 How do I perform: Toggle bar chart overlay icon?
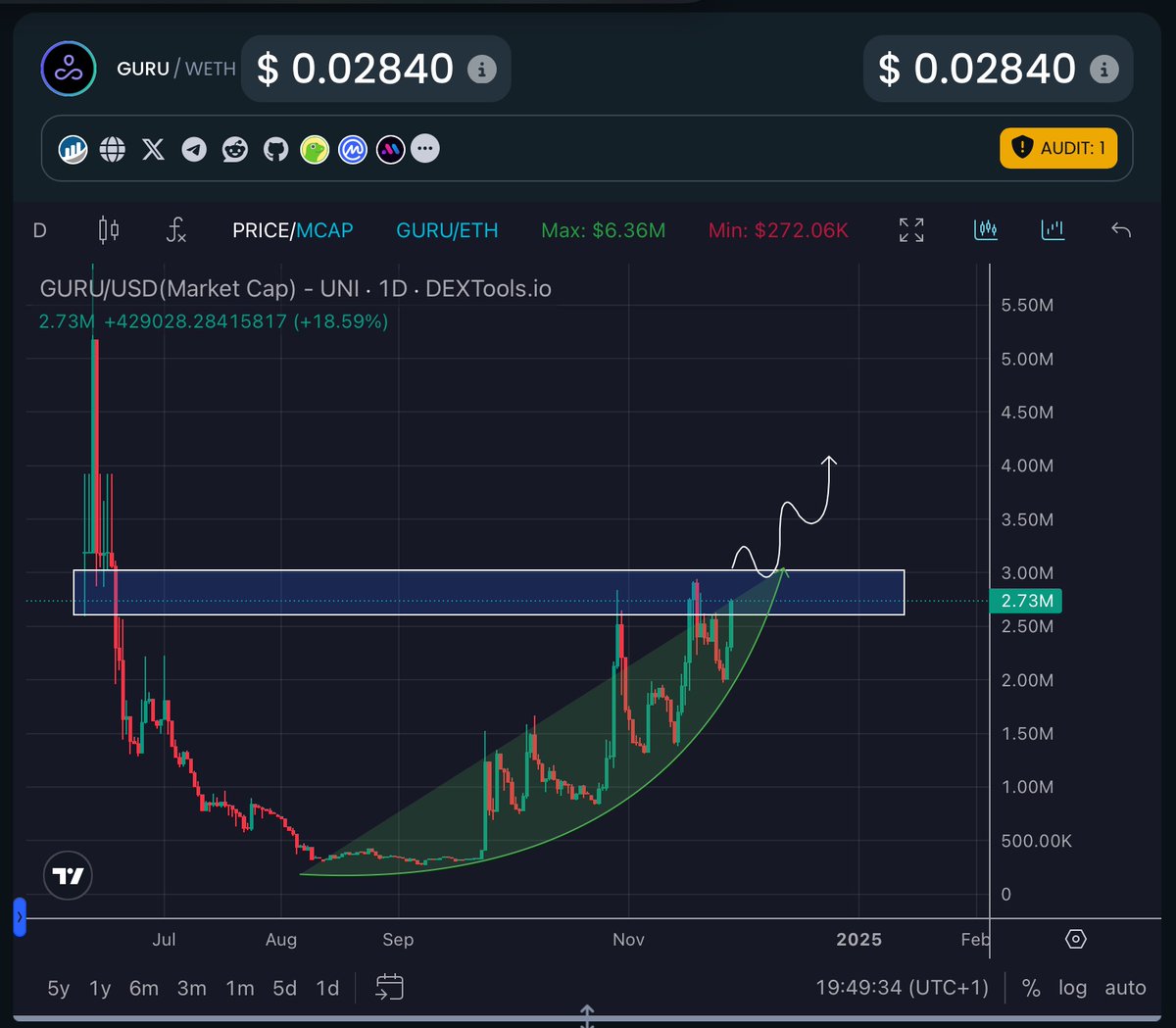(x=1053, y=230)
